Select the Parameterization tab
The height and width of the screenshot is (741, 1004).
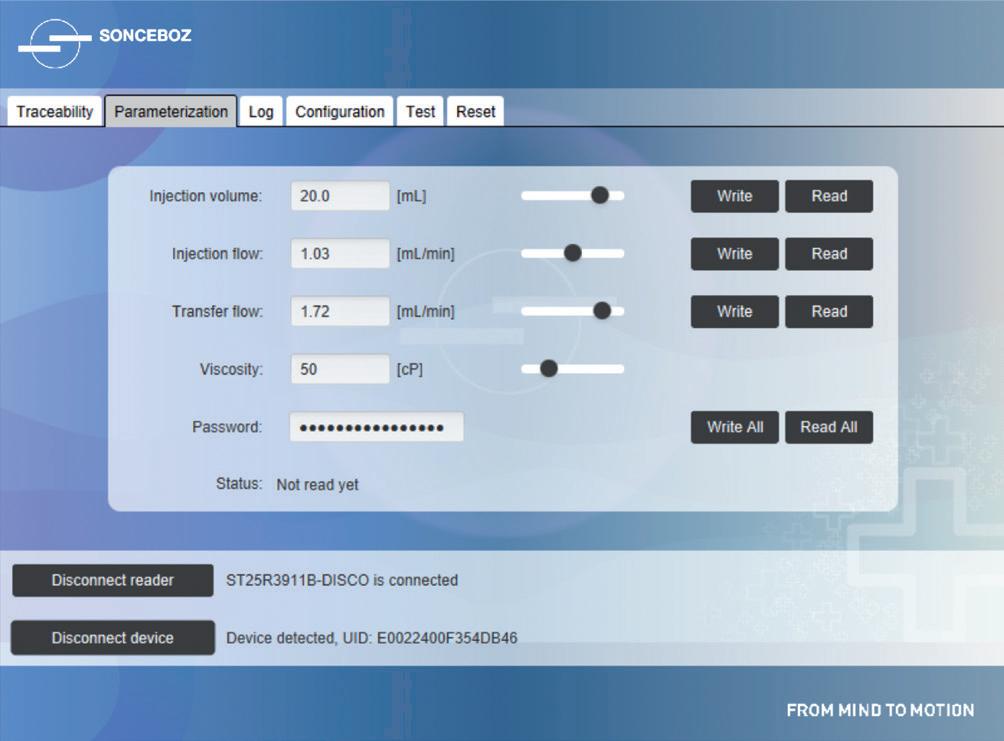[x=171, y=111]
